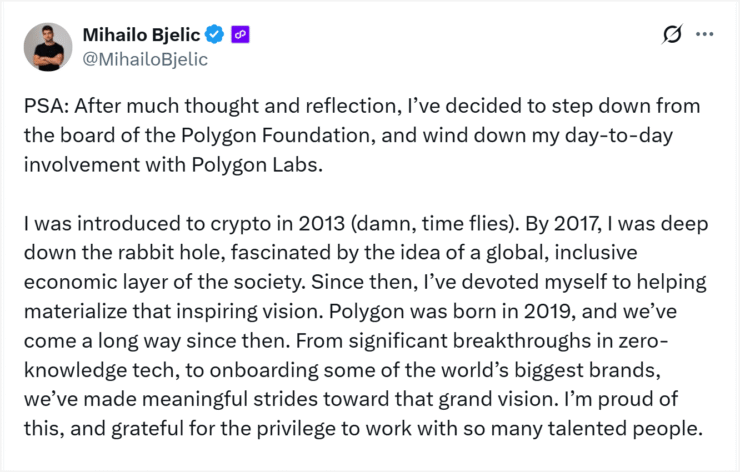The height and width of the screenshot is (472, 740).
Task: Click the phrase '(damn, time flies)'
Action: [x=434, y=224]
